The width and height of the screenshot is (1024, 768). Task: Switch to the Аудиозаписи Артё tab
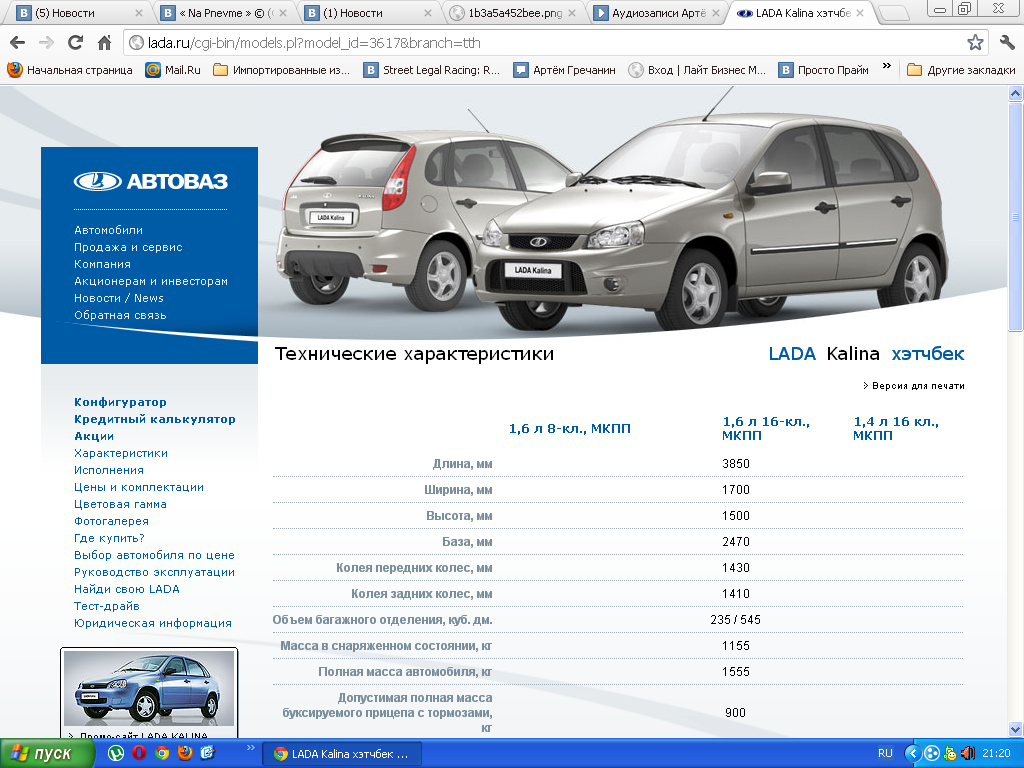coord(658,13)
